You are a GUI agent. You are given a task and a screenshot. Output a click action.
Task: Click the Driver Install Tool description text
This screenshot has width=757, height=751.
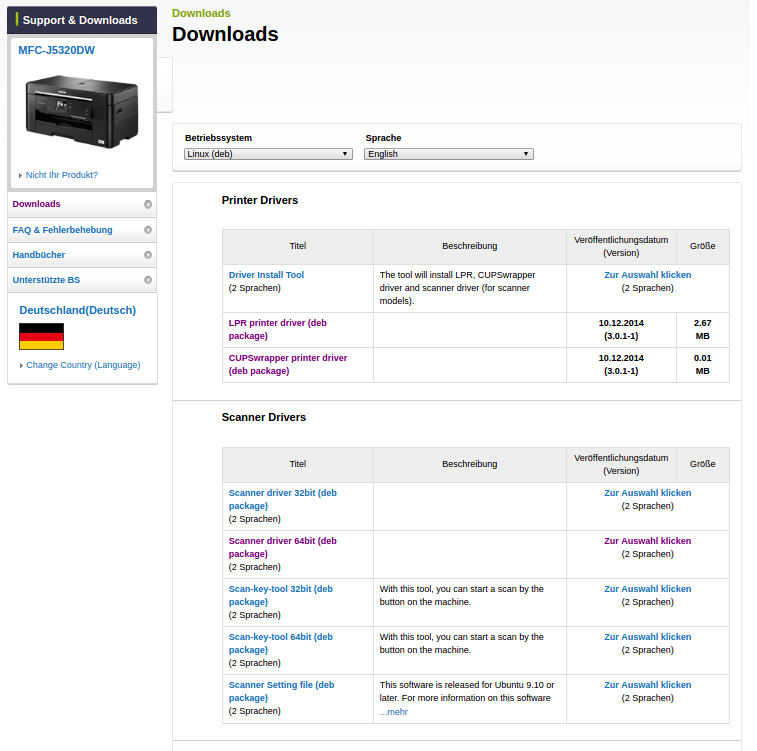click(457, 288)
